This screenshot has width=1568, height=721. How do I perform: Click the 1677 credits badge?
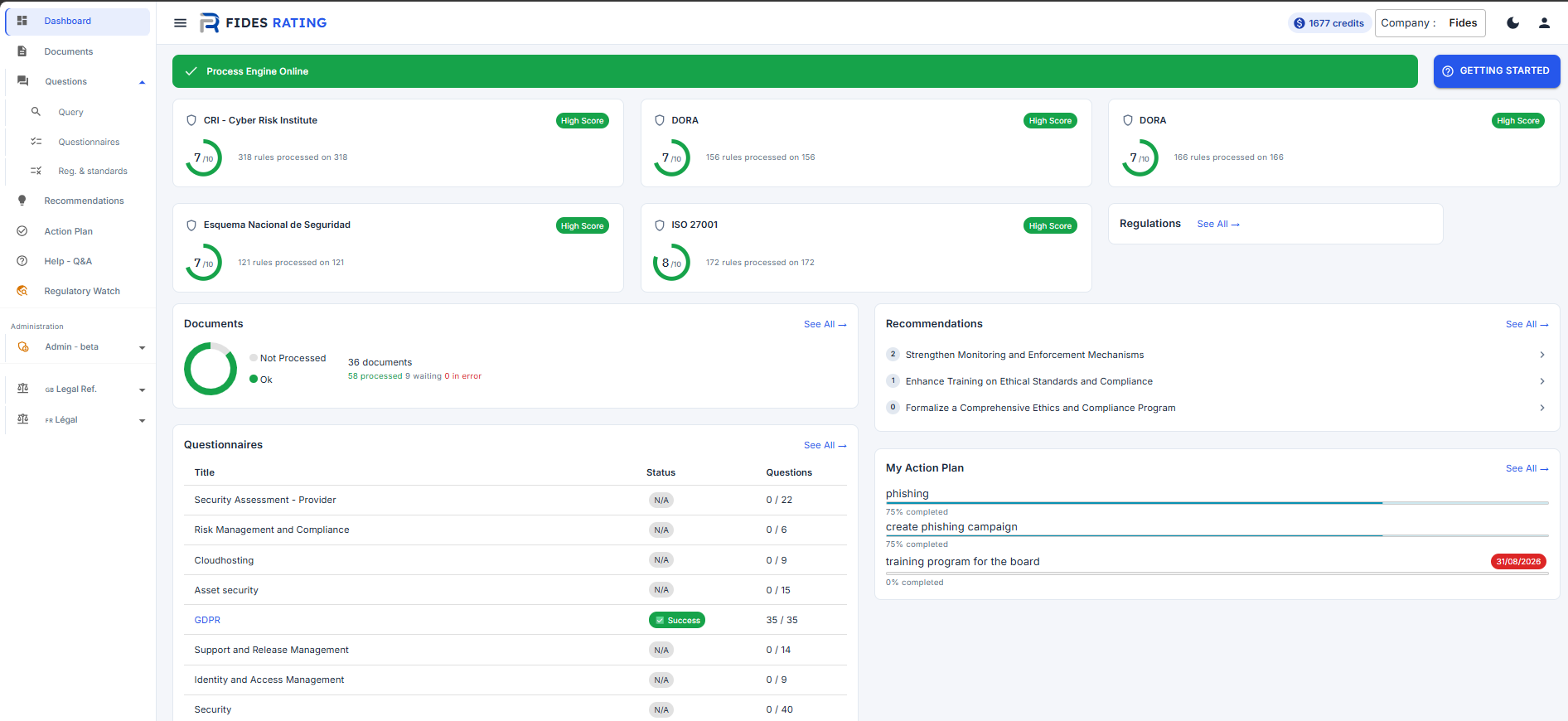(x=1328, y=23)
